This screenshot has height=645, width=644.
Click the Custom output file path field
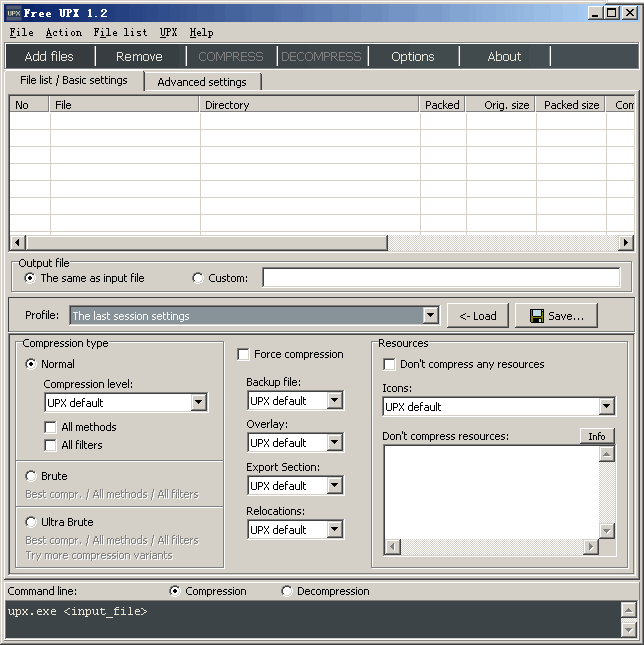click(x=440, y=278)
